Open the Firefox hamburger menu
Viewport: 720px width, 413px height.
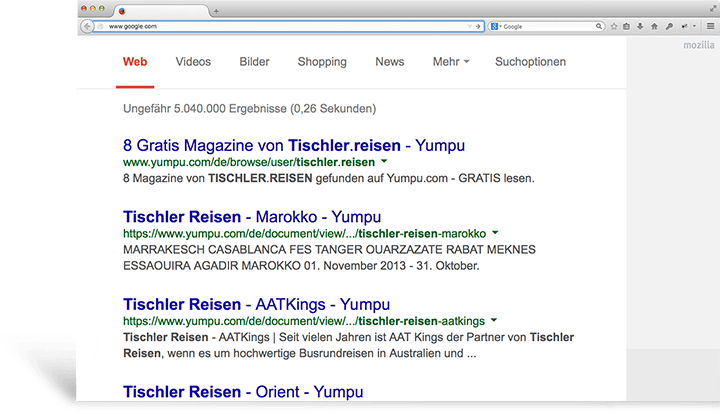(x=710, y=26)
